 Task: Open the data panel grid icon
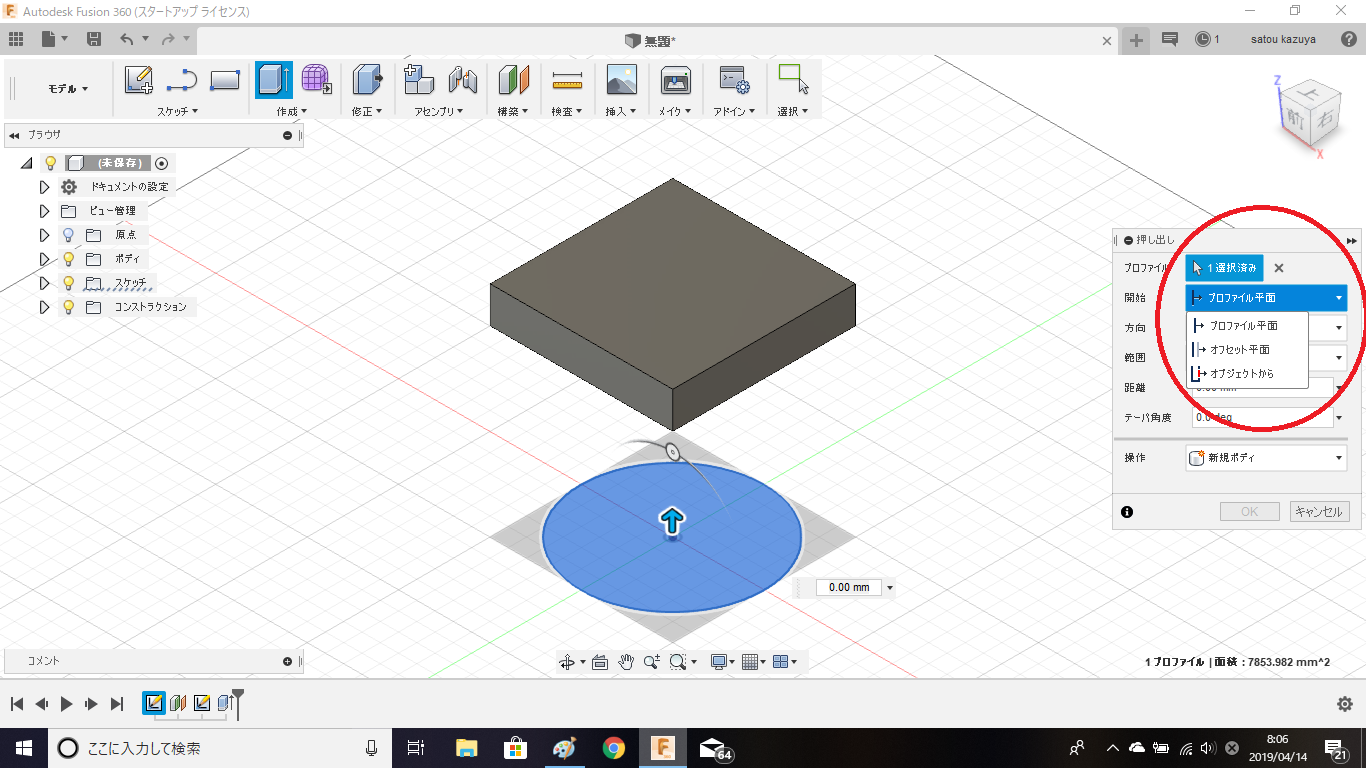(16, 39)
